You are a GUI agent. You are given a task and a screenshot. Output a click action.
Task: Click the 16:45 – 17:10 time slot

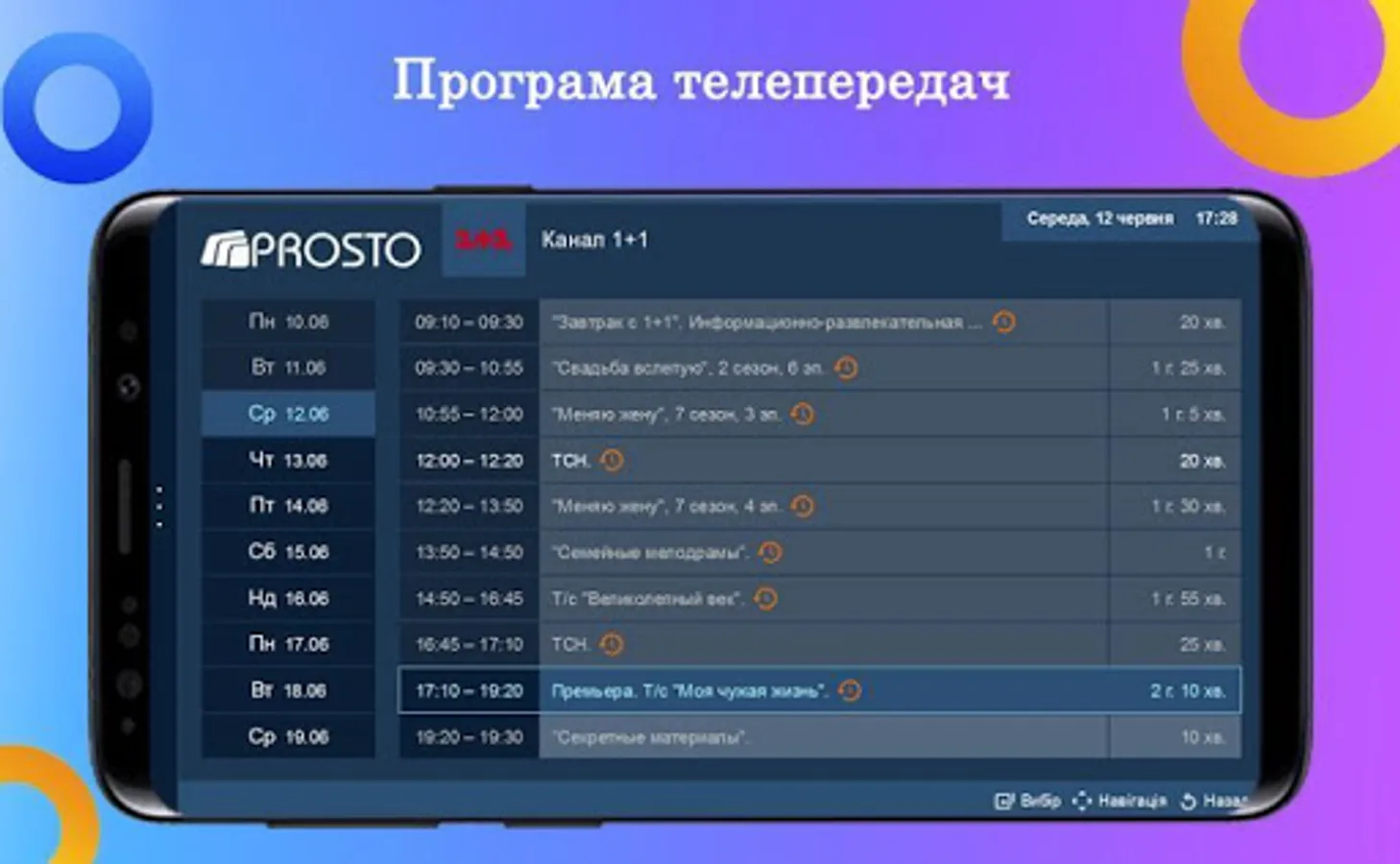coord(470,644)
